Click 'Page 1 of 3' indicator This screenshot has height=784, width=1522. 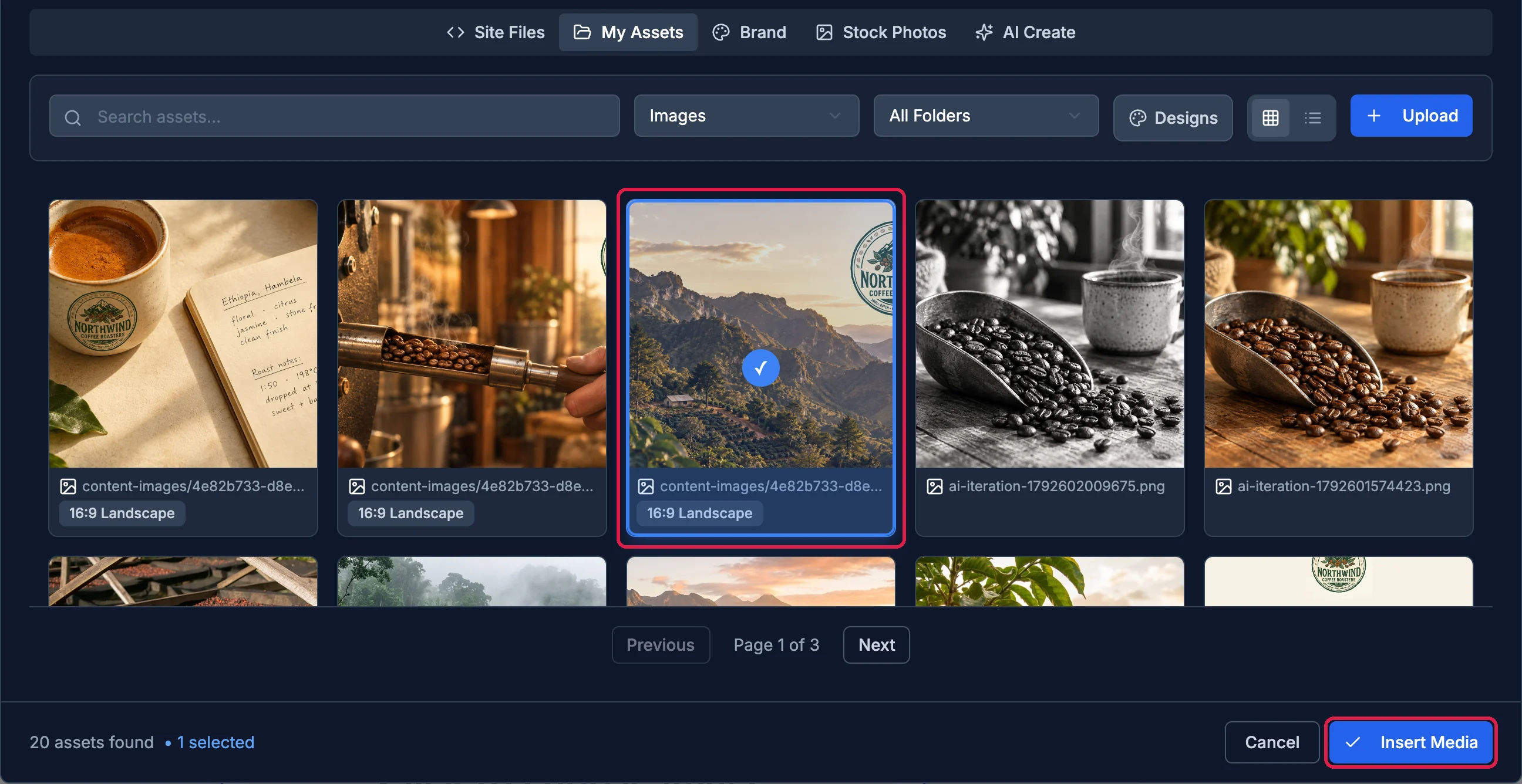776,645
